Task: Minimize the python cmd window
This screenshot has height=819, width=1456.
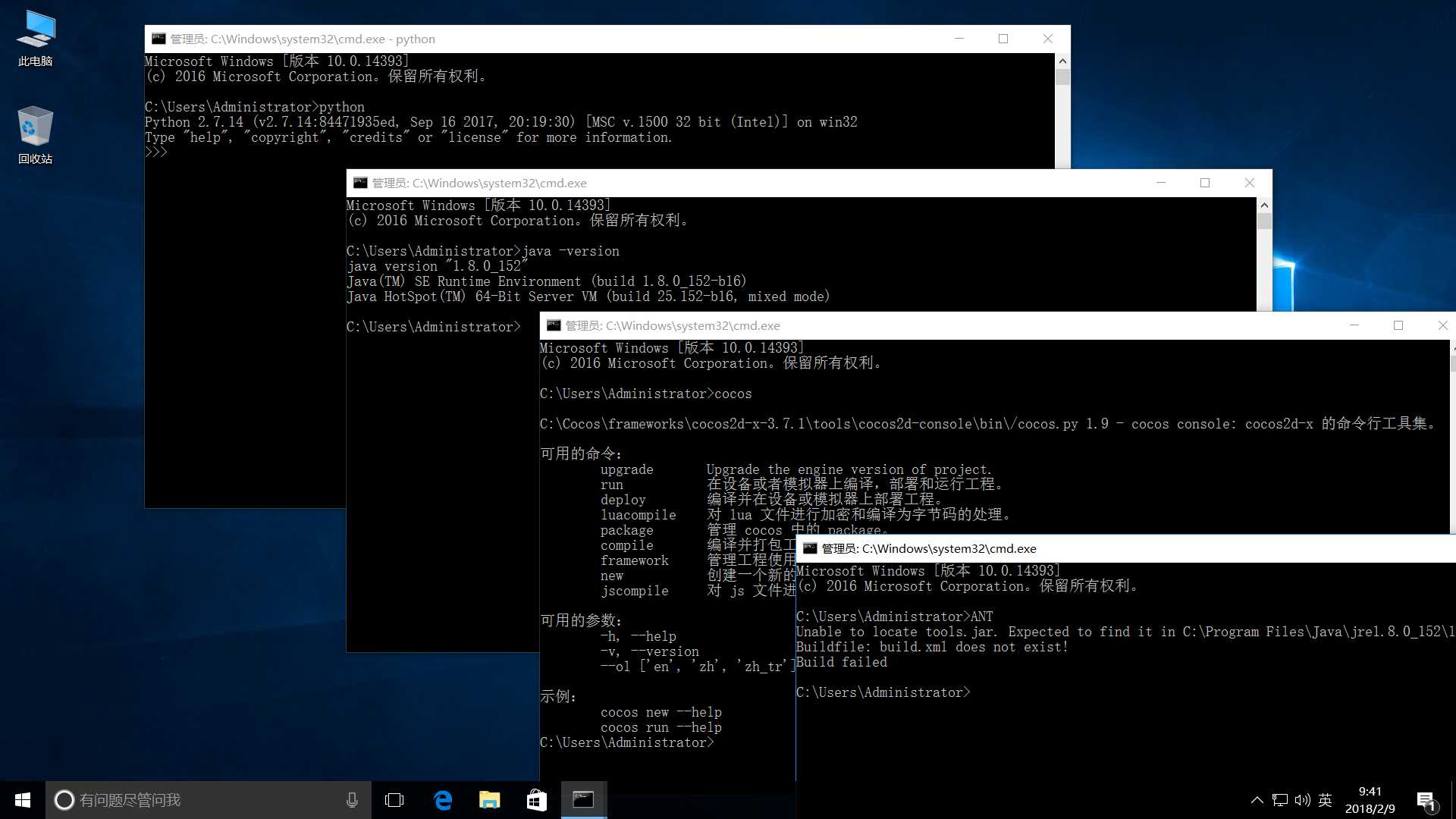Action: (x=959, y=39)
